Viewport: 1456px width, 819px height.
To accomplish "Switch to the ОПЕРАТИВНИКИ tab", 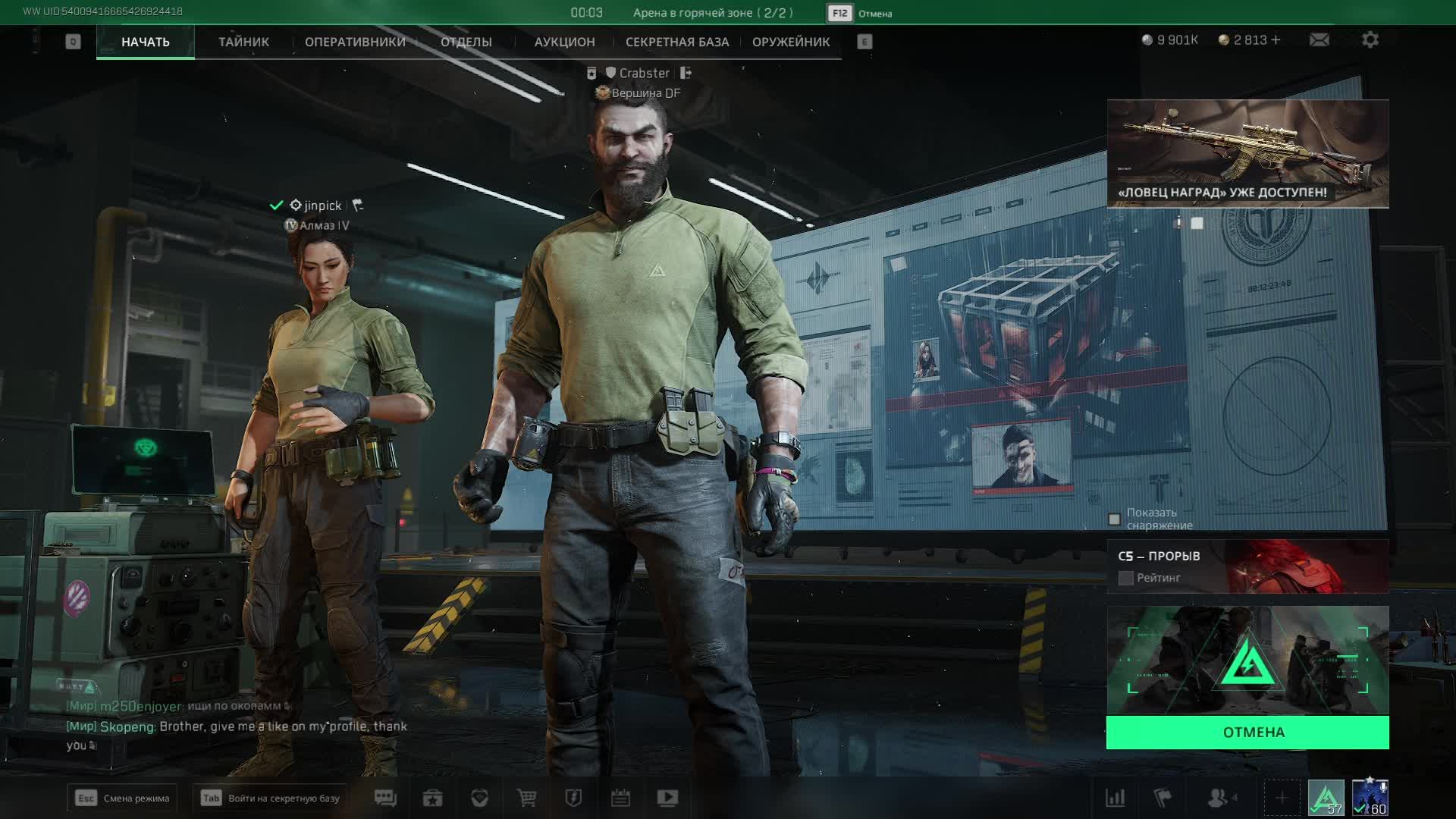I will tap(355, 42).
